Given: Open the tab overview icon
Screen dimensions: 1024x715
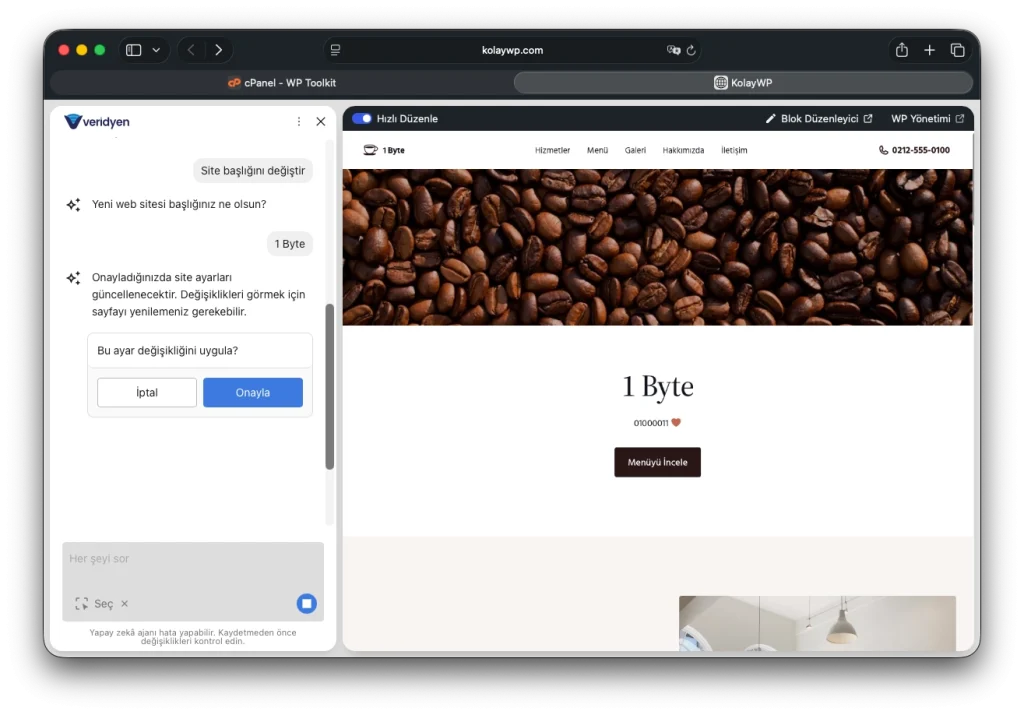Looking at the screenshot, I should click(957, 50).
